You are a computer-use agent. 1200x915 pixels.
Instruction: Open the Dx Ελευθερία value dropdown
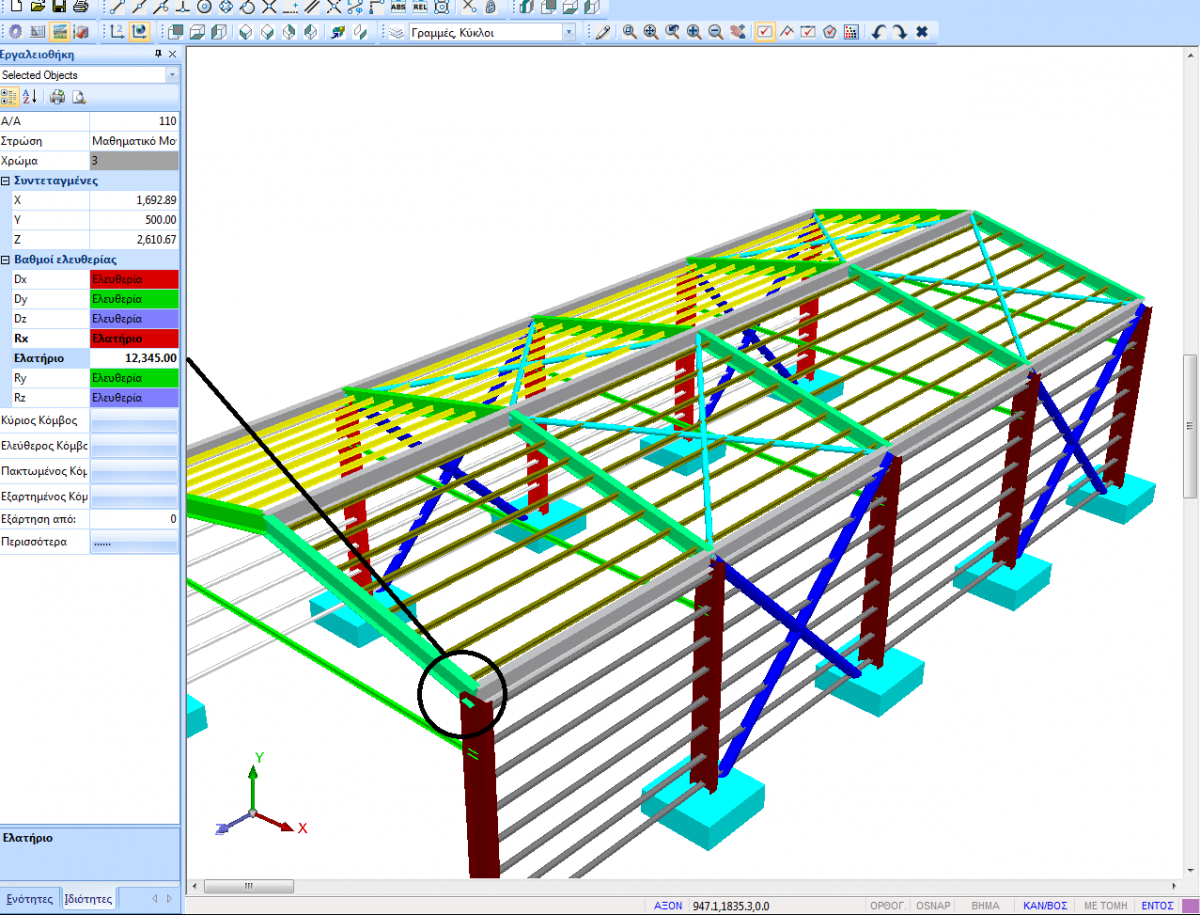(134, 279)
